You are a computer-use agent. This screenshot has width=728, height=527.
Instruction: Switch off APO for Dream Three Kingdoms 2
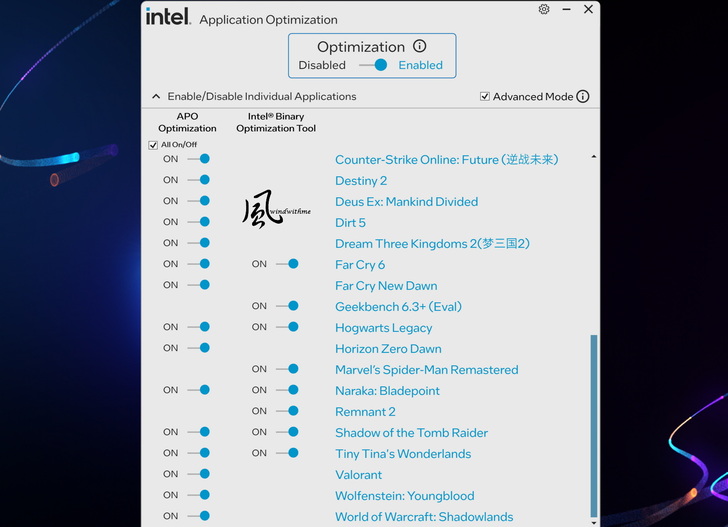tap(198, 242)
